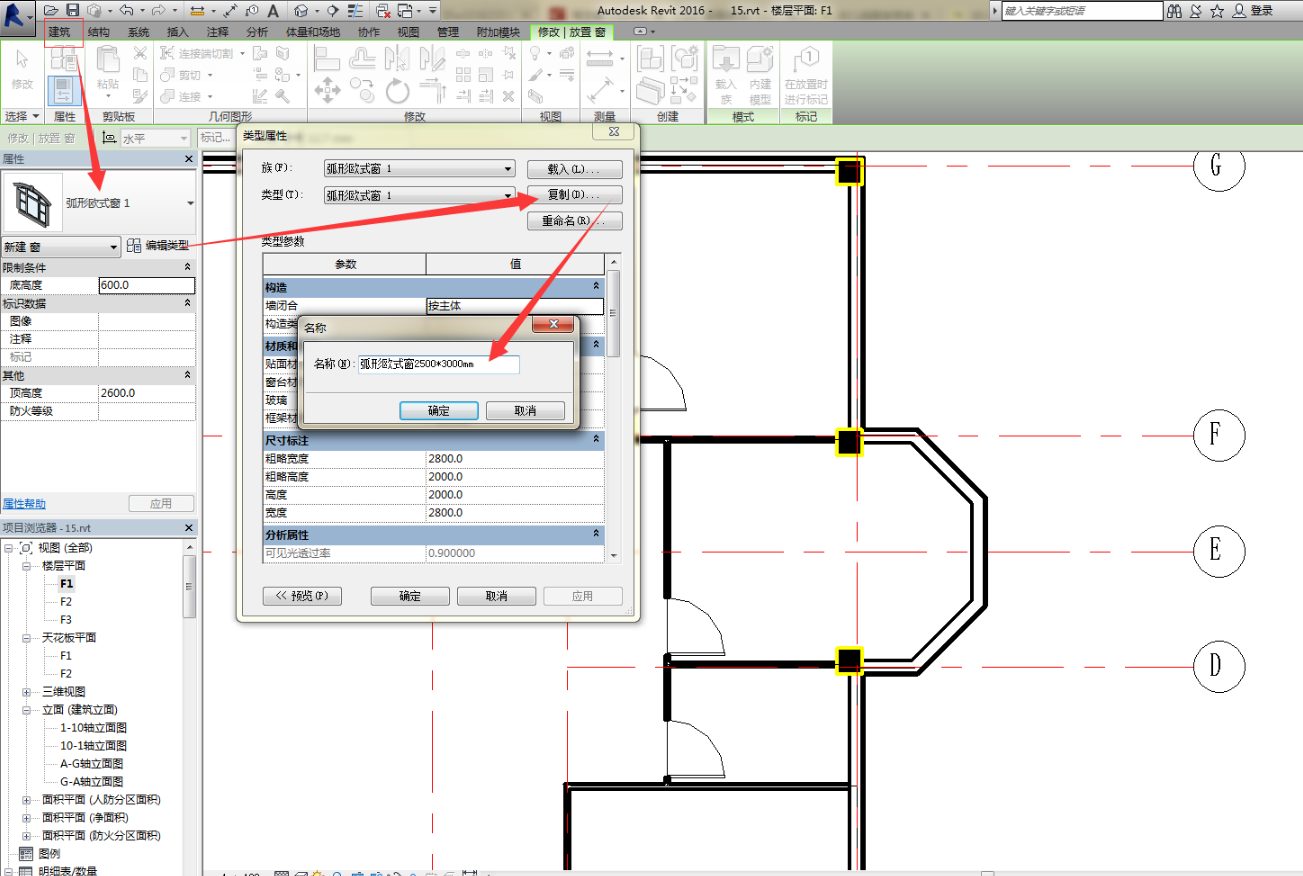Open the 注释 ribbon tab
The image size is (1303, 876).
(x=218, y=32)
